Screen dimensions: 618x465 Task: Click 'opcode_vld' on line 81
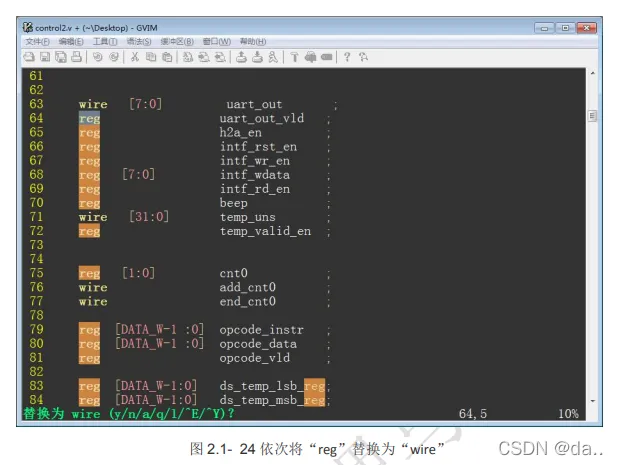255,358
